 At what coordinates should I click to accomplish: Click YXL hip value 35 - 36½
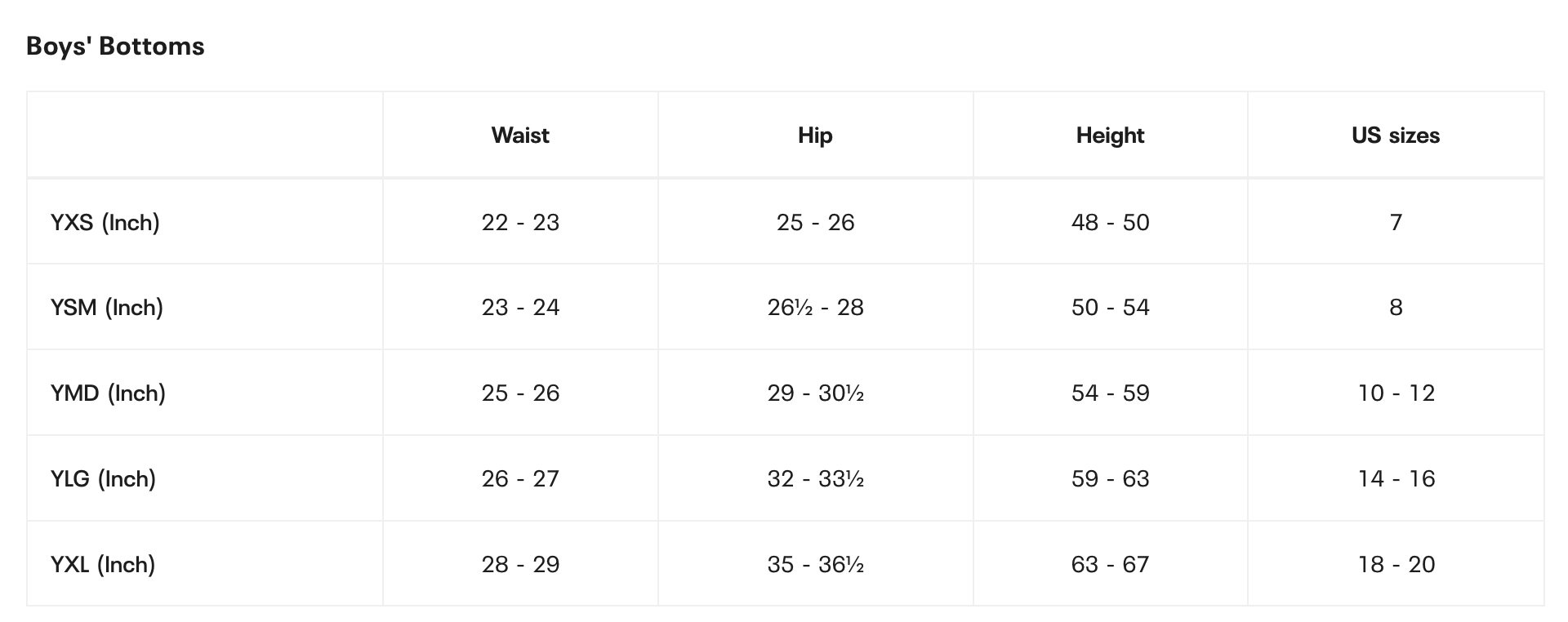pos(815,565)
